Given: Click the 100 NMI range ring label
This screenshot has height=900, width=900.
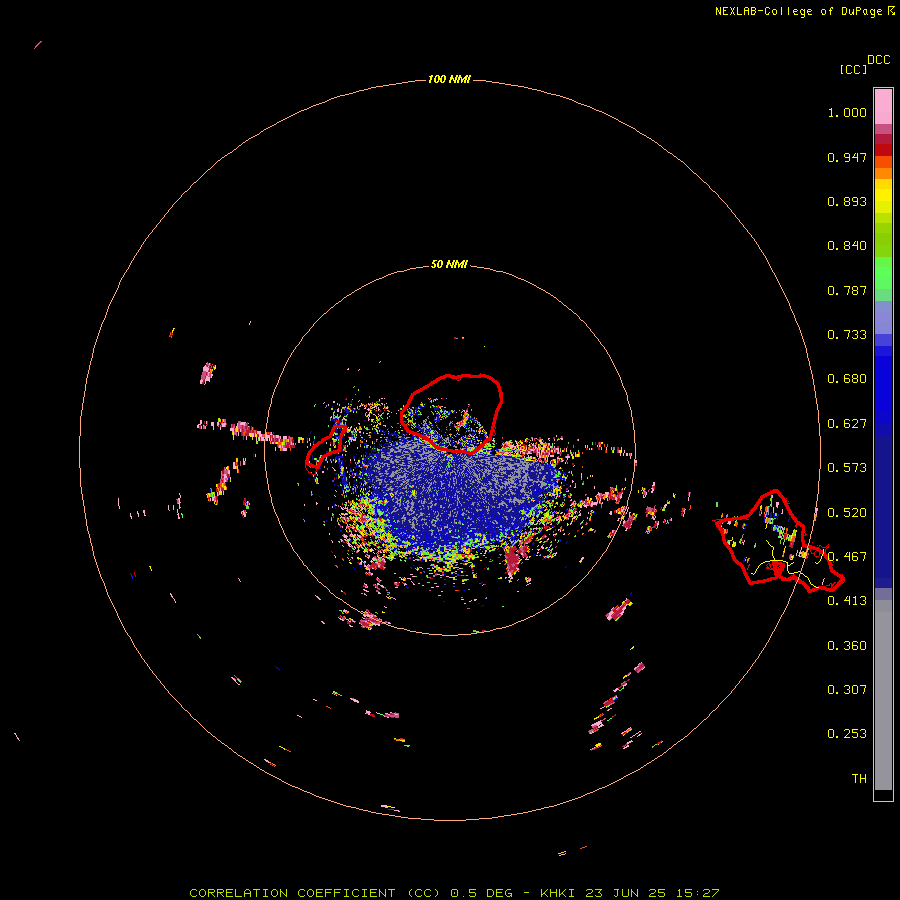Looking at the screenshot, I should tap(449, 79).
